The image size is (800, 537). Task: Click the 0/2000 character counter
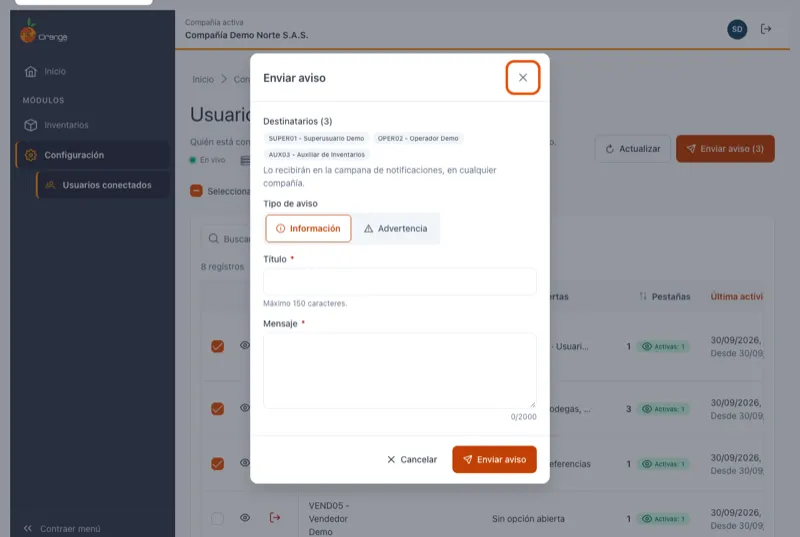(x=523, y=417)
